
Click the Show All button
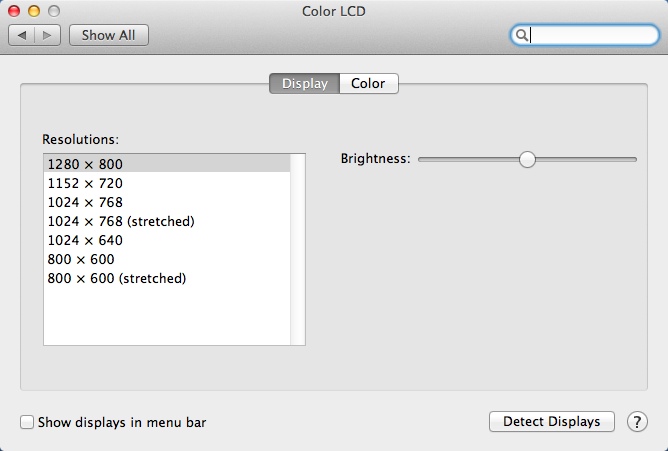[x=109, y=35]
